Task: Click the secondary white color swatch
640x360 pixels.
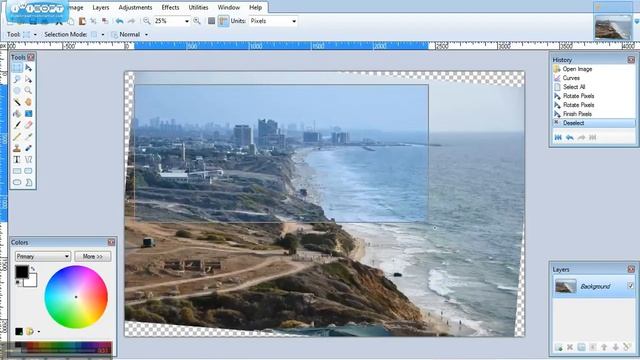Action: [33, 282]
